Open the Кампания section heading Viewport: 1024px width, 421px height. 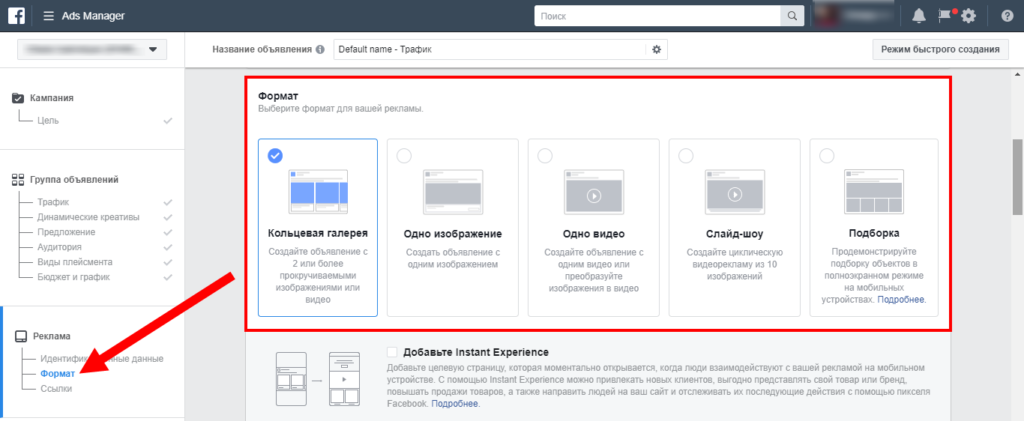(x=52, y=98)
